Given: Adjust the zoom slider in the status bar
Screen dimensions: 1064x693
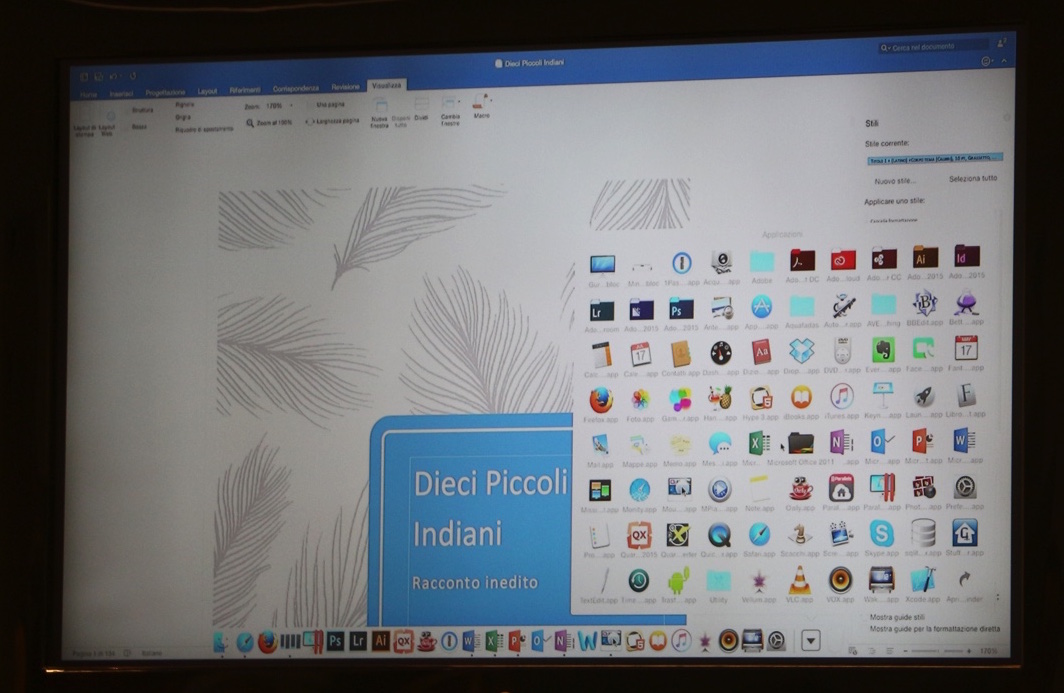Looking at the screenshot, I should [x=939, y=651].
